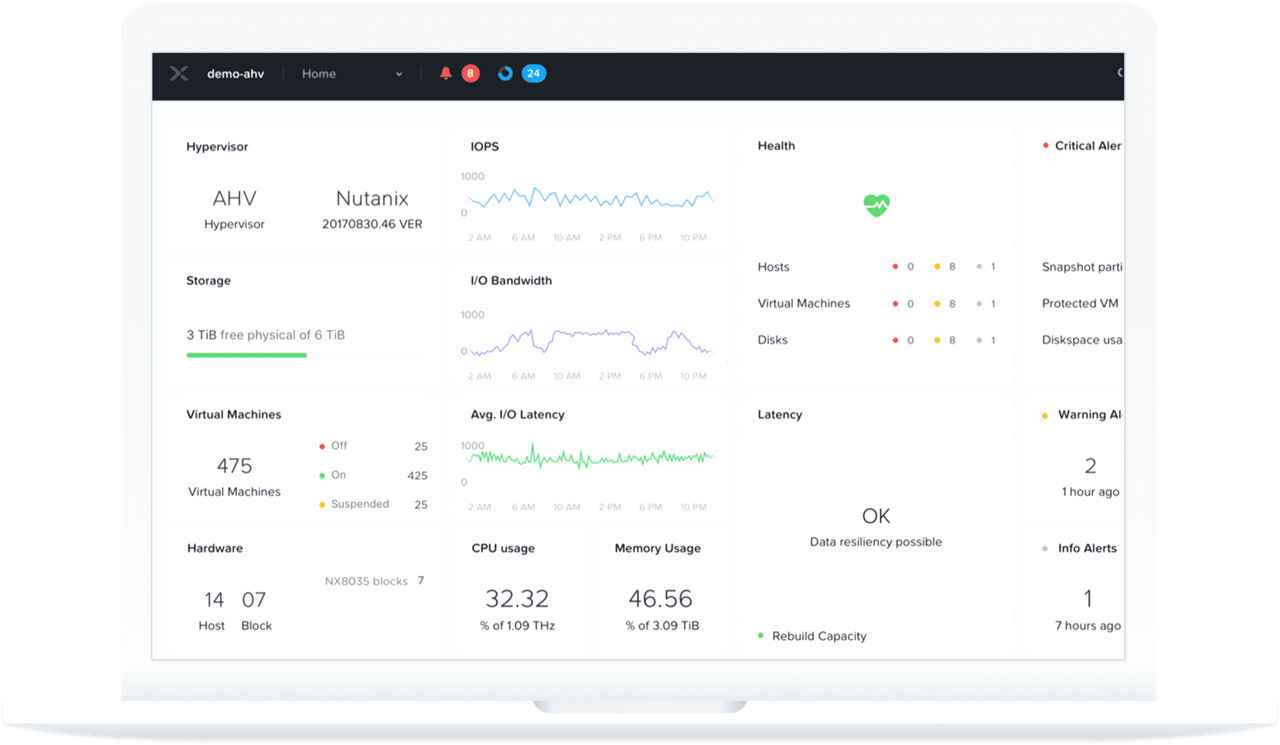Open the Home view menu

click(x=319, y=74)
